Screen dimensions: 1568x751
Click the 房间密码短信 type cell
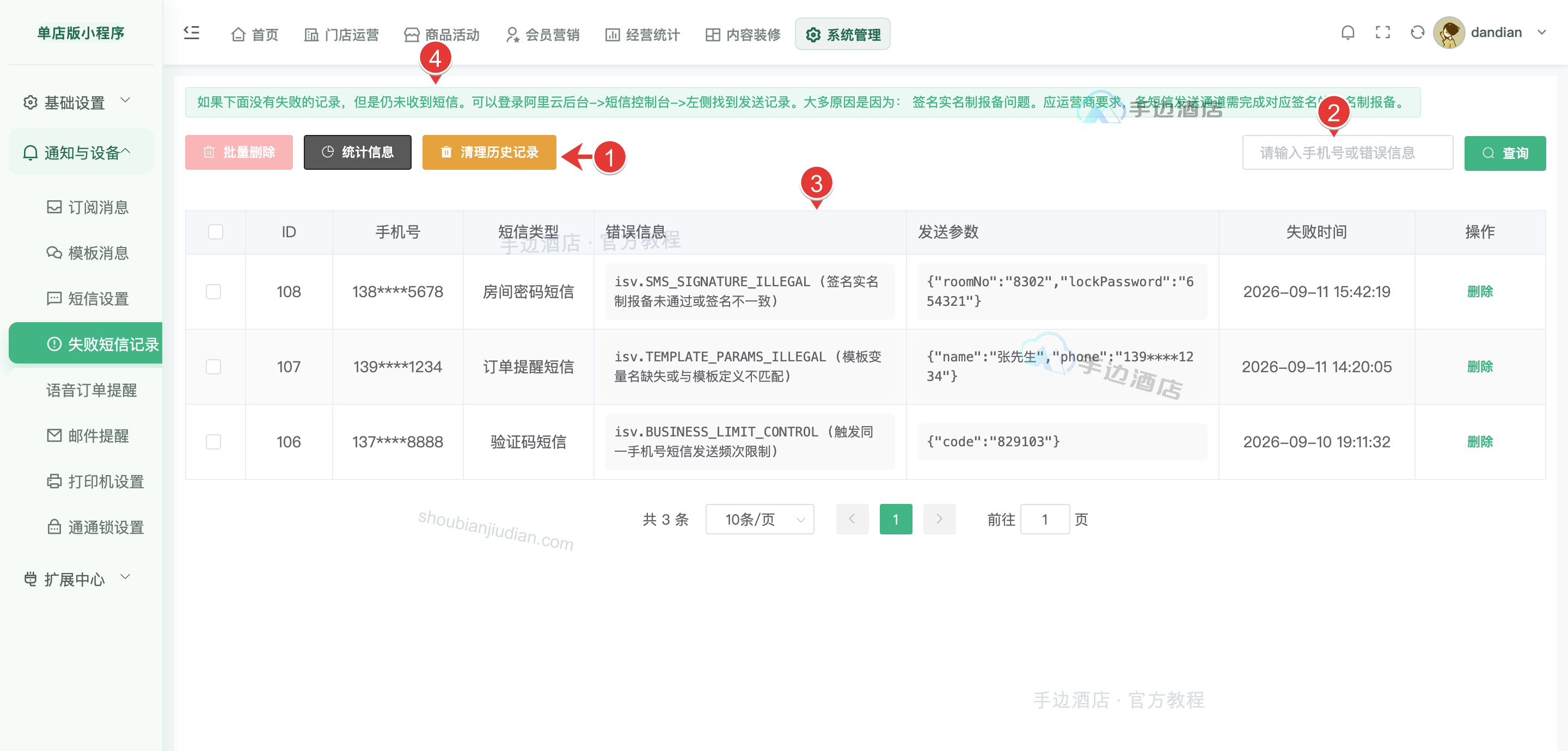click(528, 292)
